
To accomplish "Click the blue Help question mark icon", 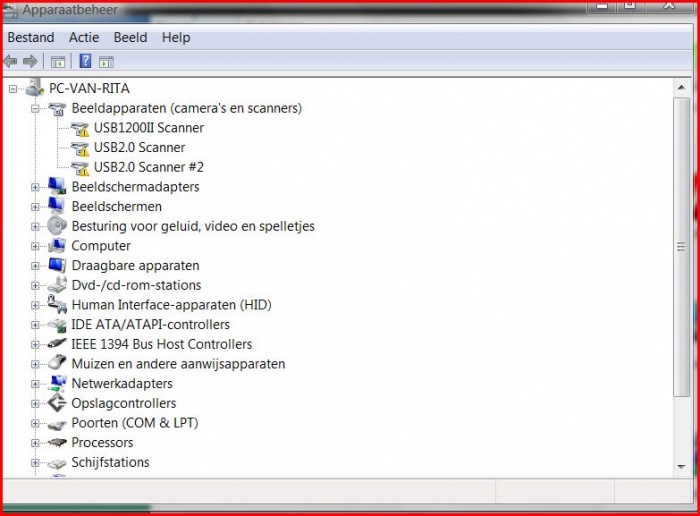I will pyautogui.click(x=85, y=61).
